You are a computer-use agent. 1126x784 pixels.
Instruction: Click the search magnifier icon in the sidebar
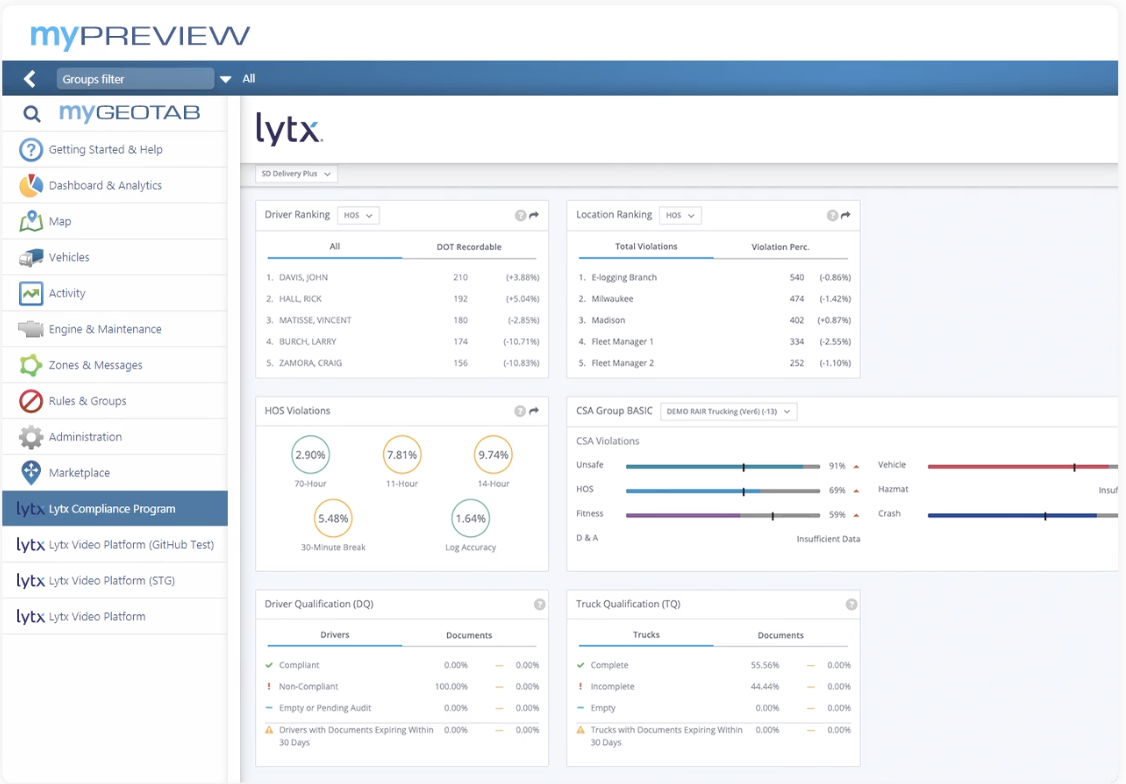[32, 114]
